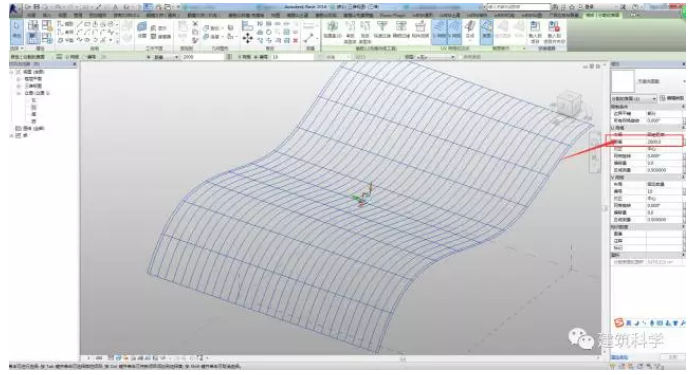Click the Sogou input method icon
The width and height of the screenshot is (693, 375).
tap(619, 323)
